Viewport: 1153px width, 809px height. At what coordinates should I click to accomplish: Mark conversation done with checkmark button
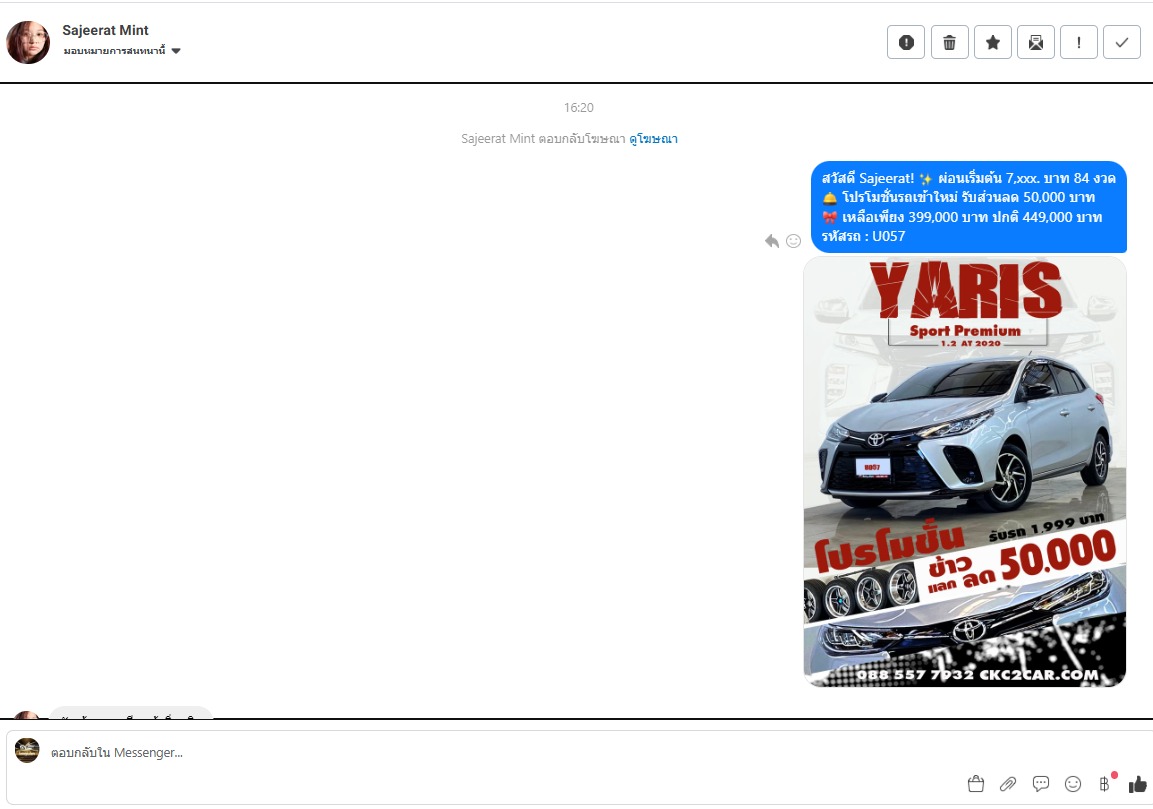(1121, 43)
